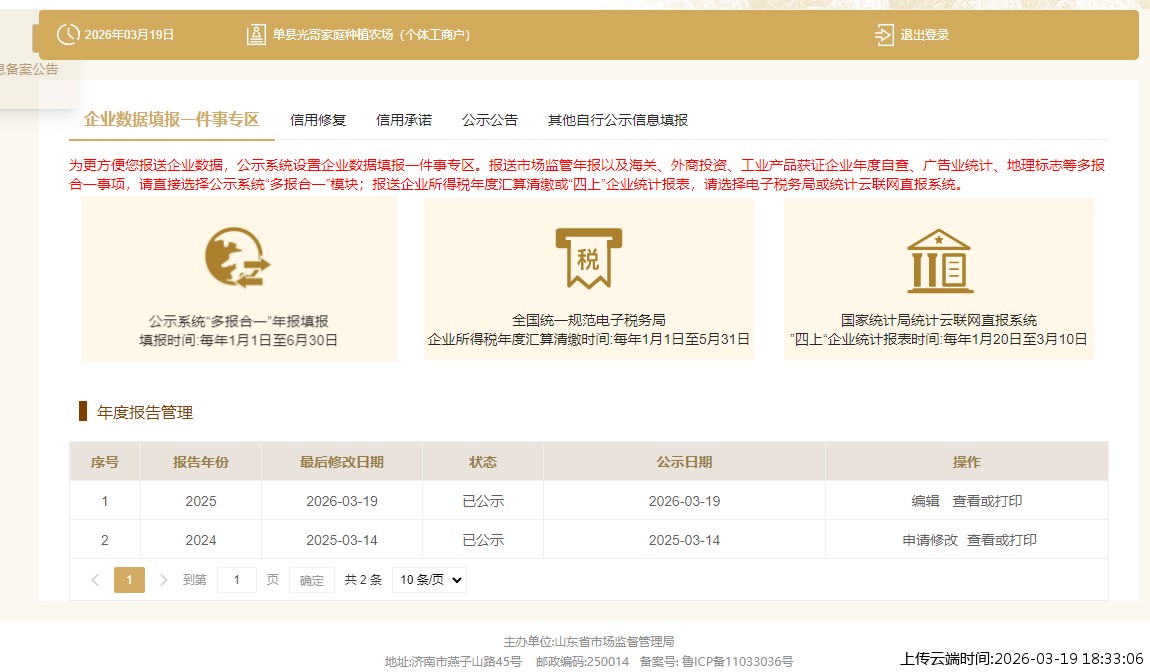This screenshot has height=672, width=1150.
Task: Click 编辑 for the 2025 report
Action: coord(925,501)
